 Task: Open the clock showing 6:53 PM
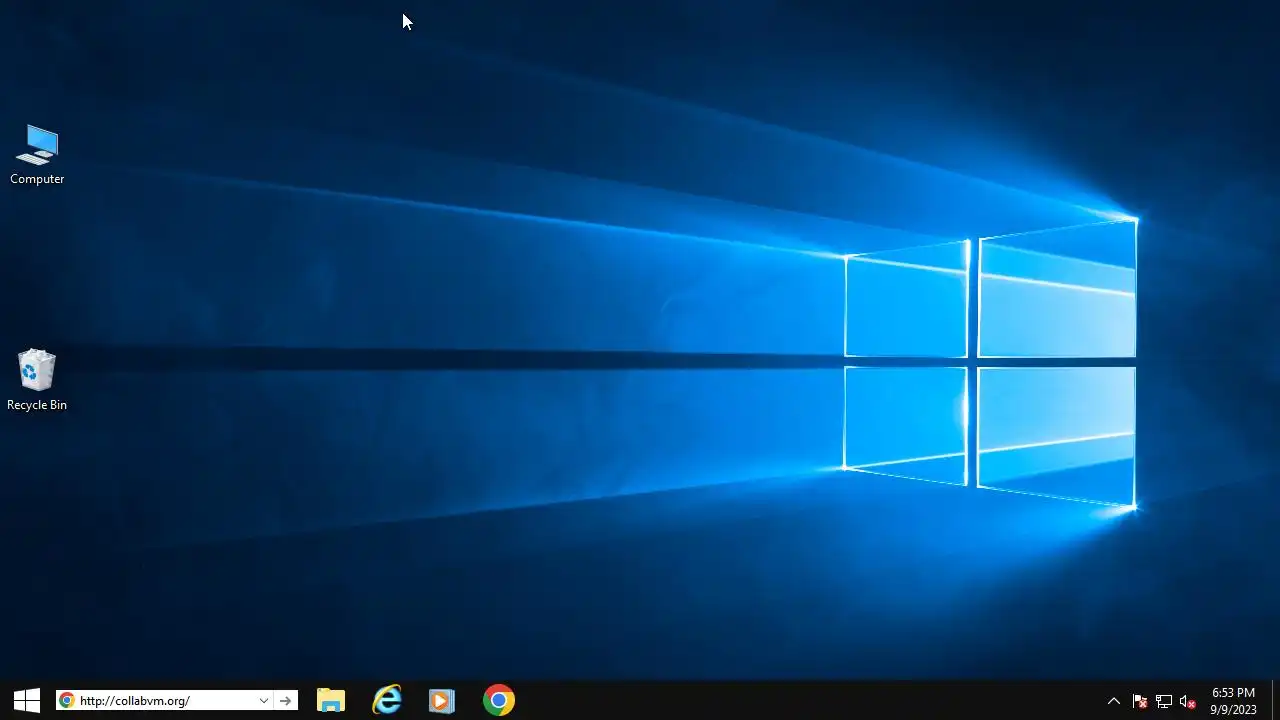point(1233,701)
